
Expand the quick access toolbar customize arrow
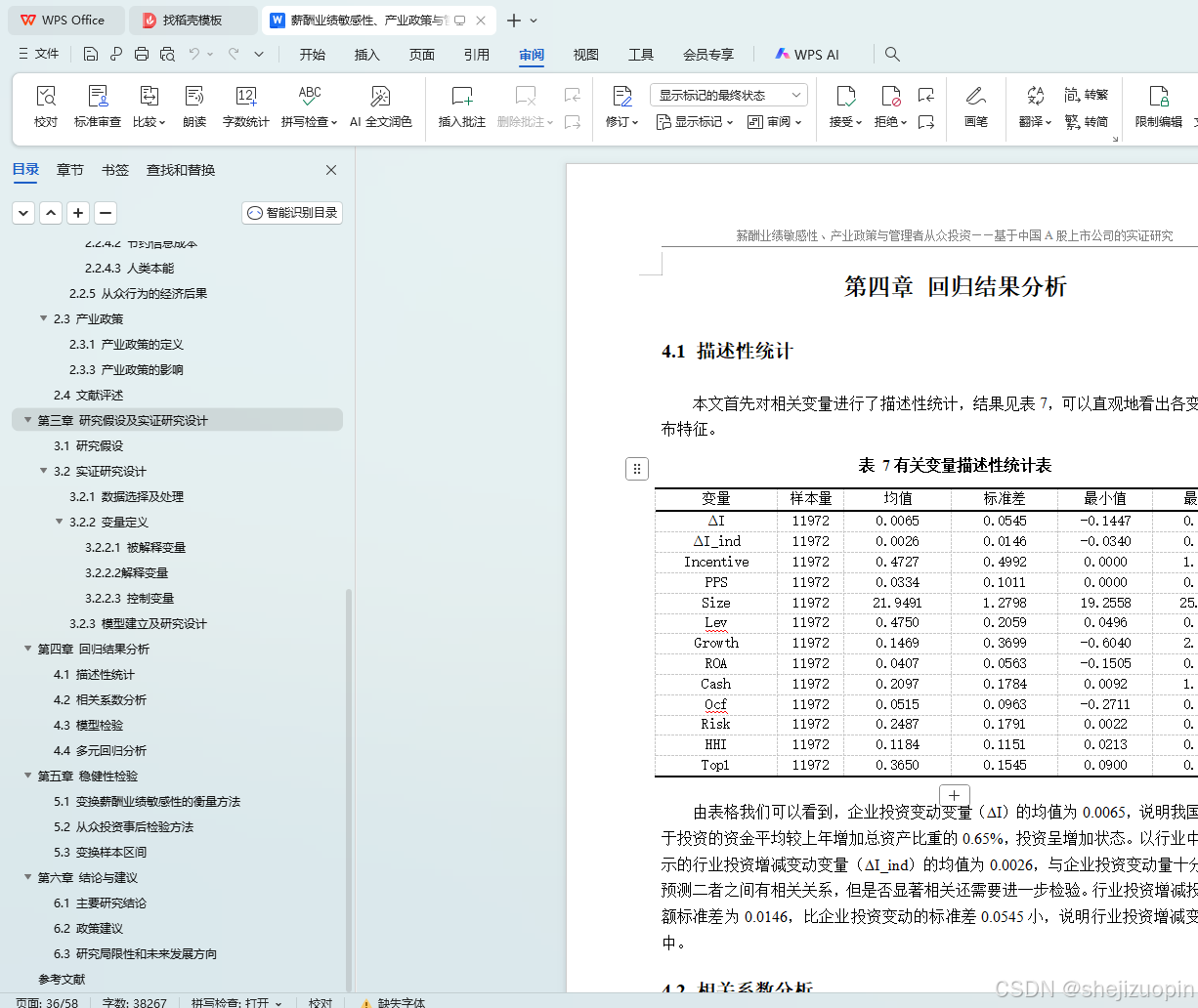coord(259,55)
